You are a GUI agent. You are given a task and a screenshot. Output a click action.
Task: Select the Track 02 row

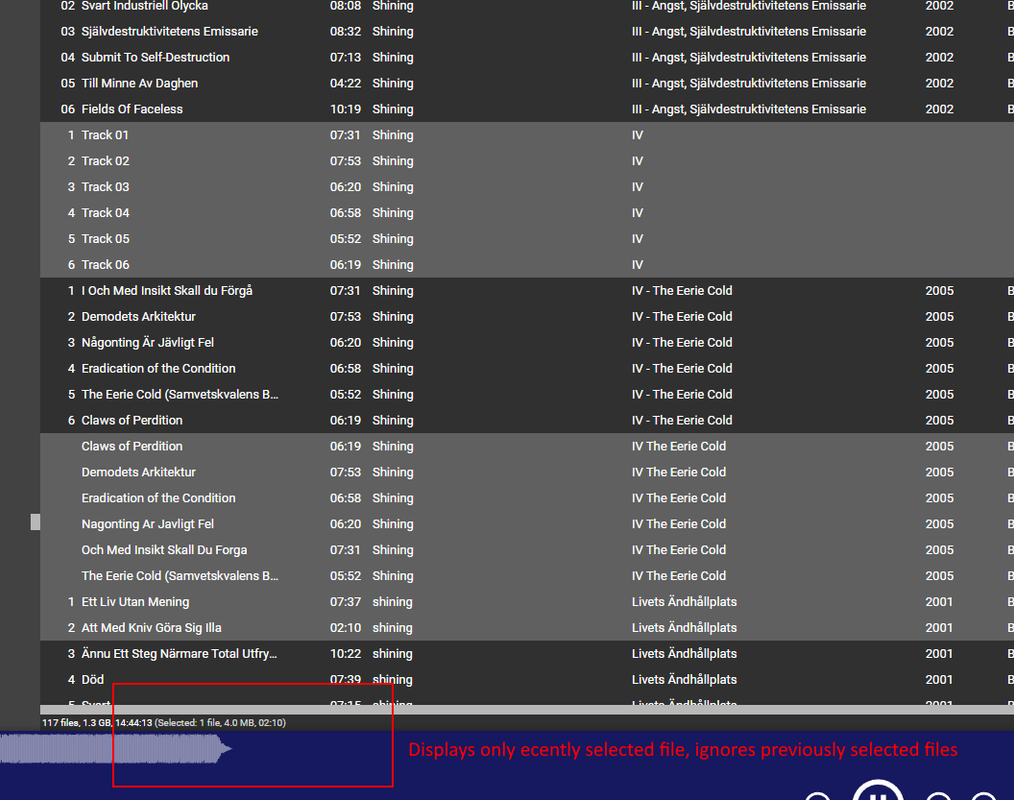click(527, 161)
